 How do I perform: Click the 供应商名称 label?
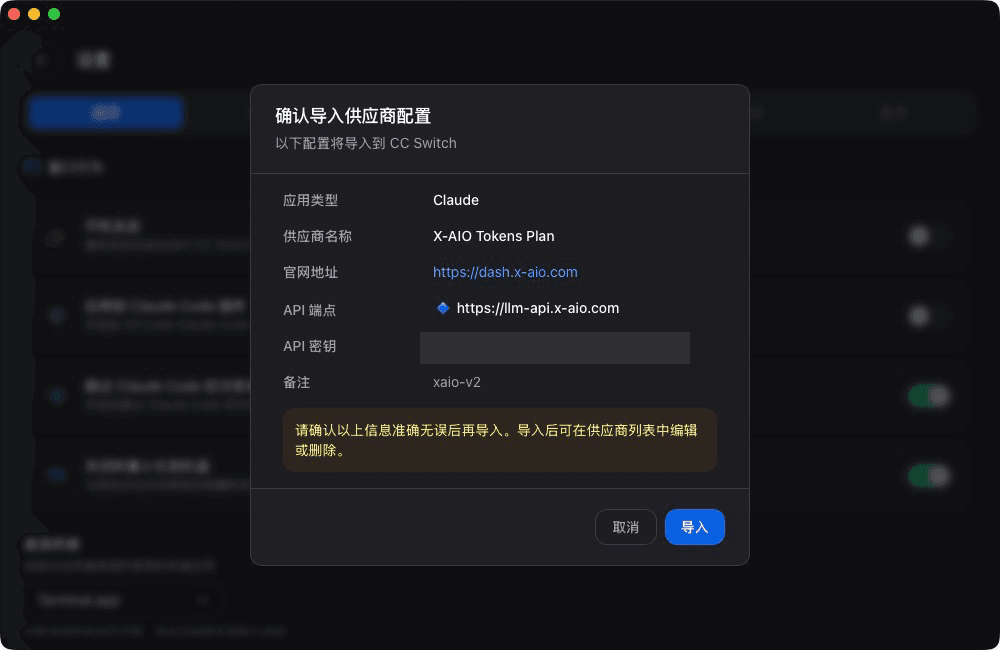point(318,236)
